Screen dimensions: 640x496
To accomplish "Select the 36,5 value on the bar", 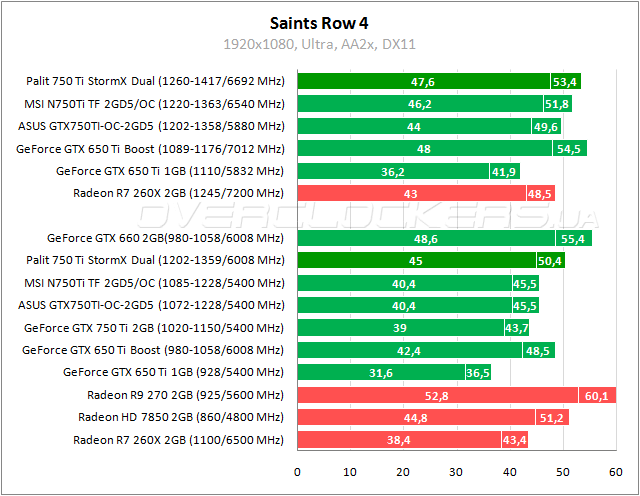I will click(x=478, y=373).
